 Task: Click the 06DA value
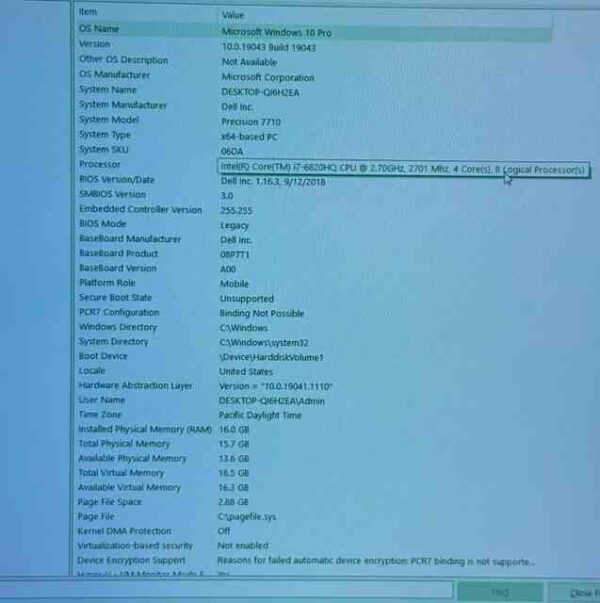click(x=232, y=152)
